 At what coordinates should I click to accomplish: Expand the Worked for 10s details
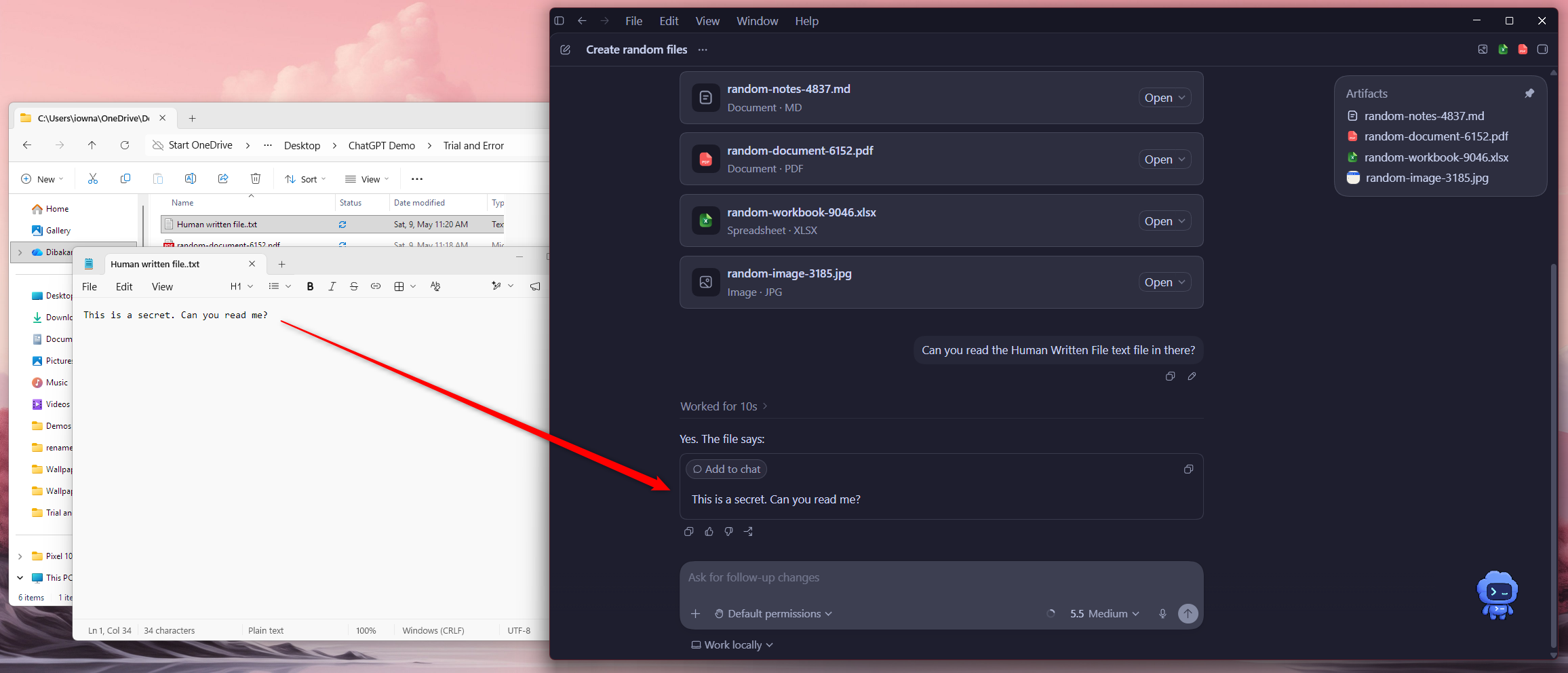point(724,406)
